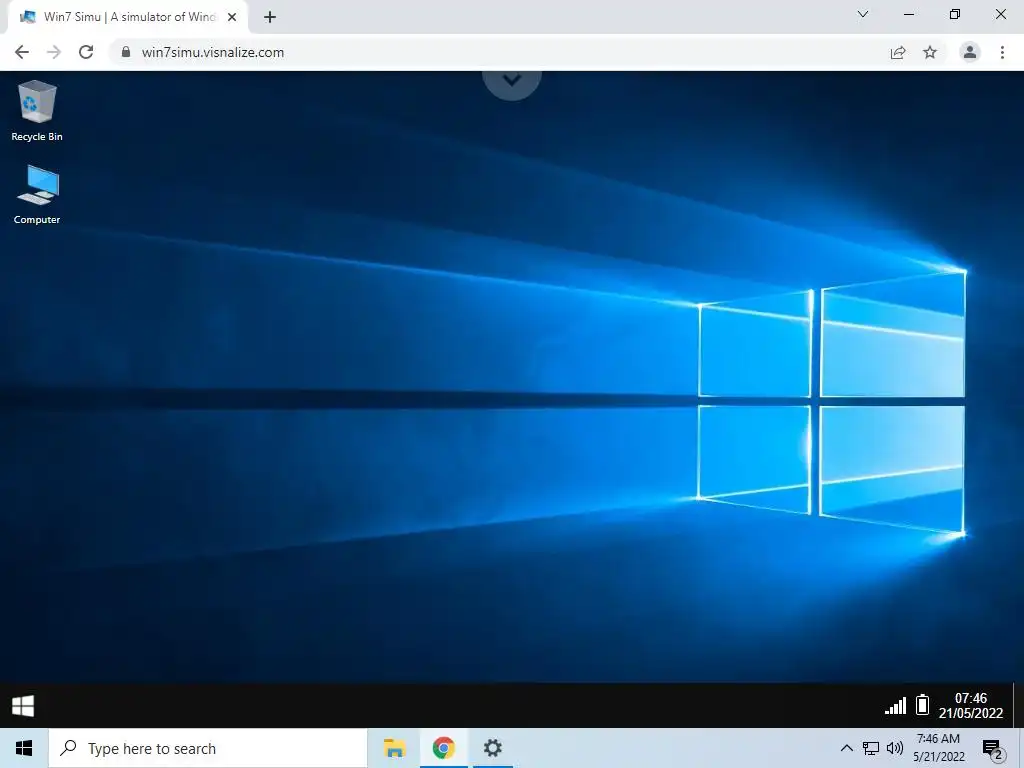Go back in the browser
1024x768 pixels.
[22, 52]
